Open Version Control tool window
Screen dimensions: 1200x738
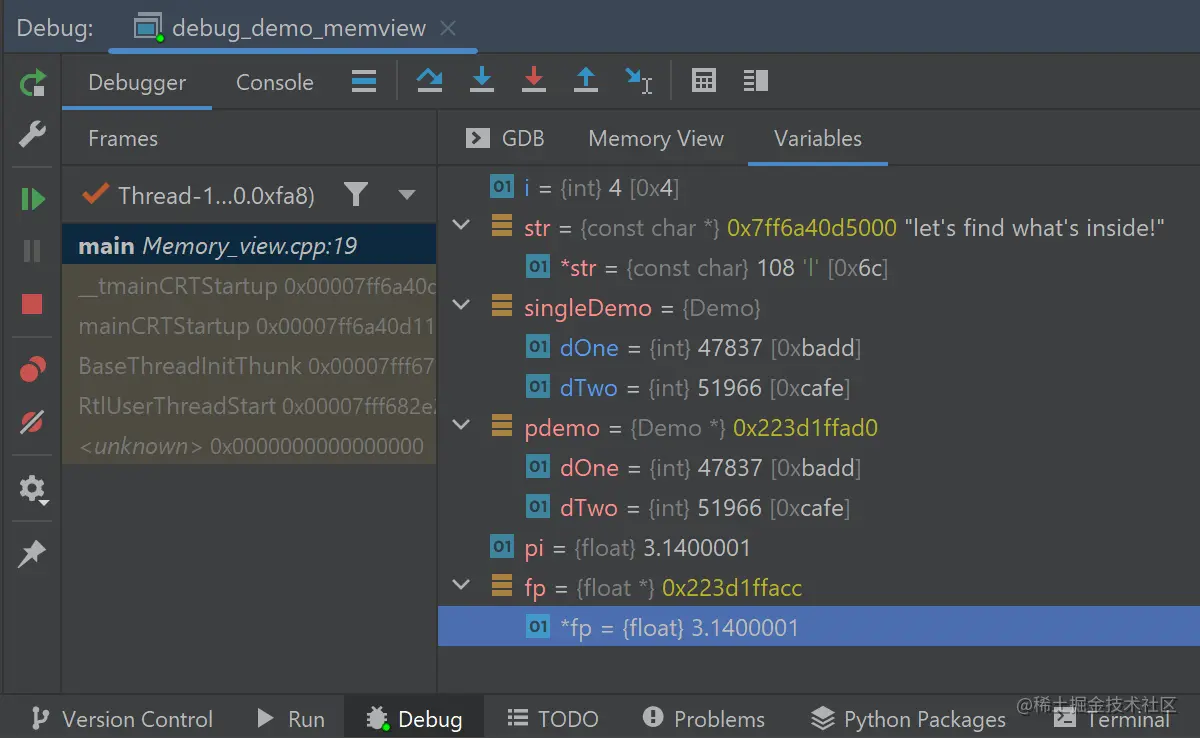coord(122,718)
